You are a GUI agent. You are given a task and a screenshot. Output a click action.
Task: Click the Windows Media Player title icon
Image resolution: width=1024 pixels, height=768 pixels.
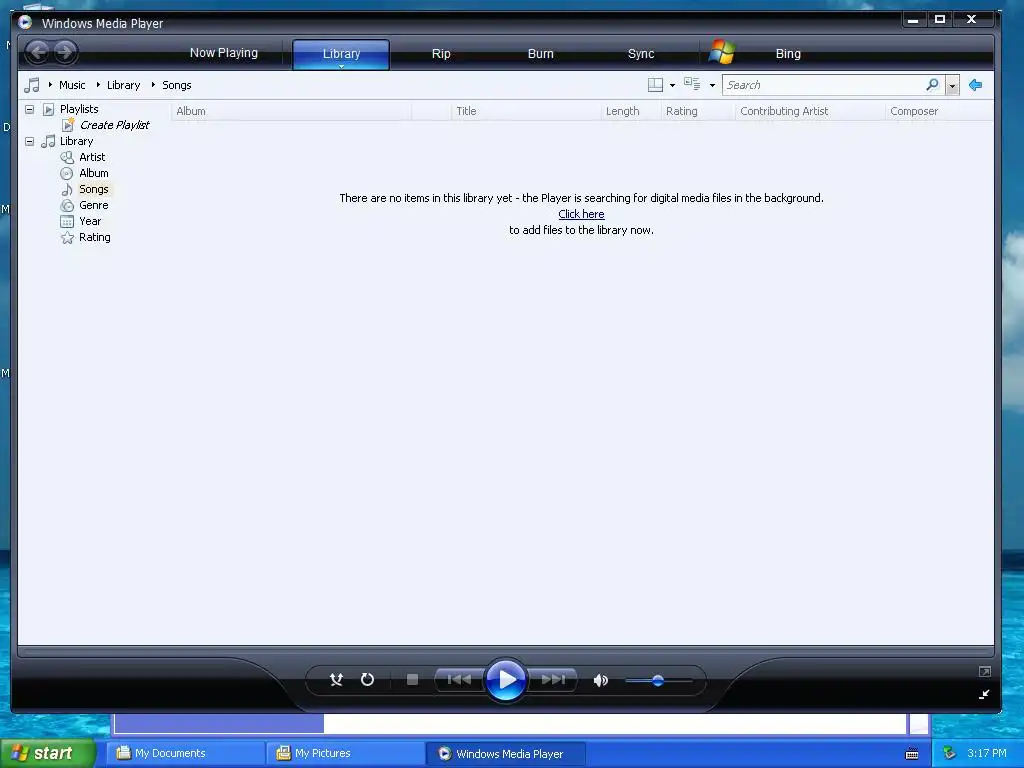click(25, 23)
